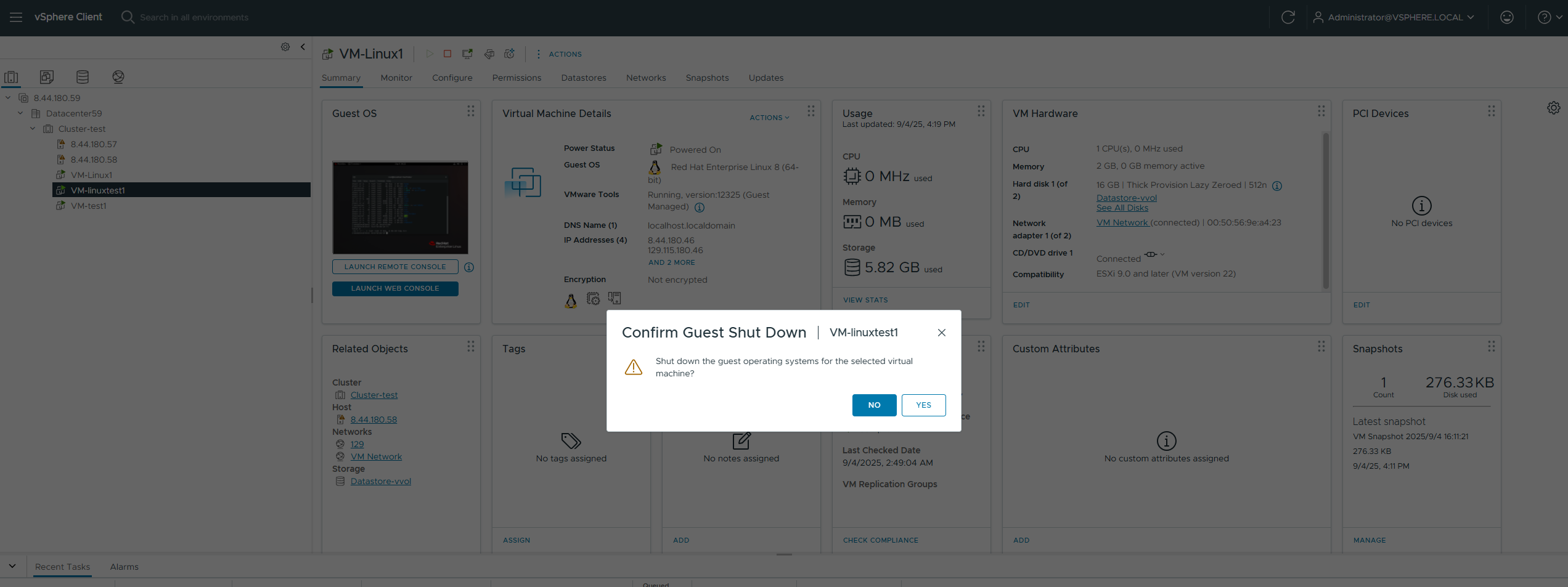This screenshot has height=587, width=1568.
Task: Click the Power On toolbar icon
Action: point(430,54)
